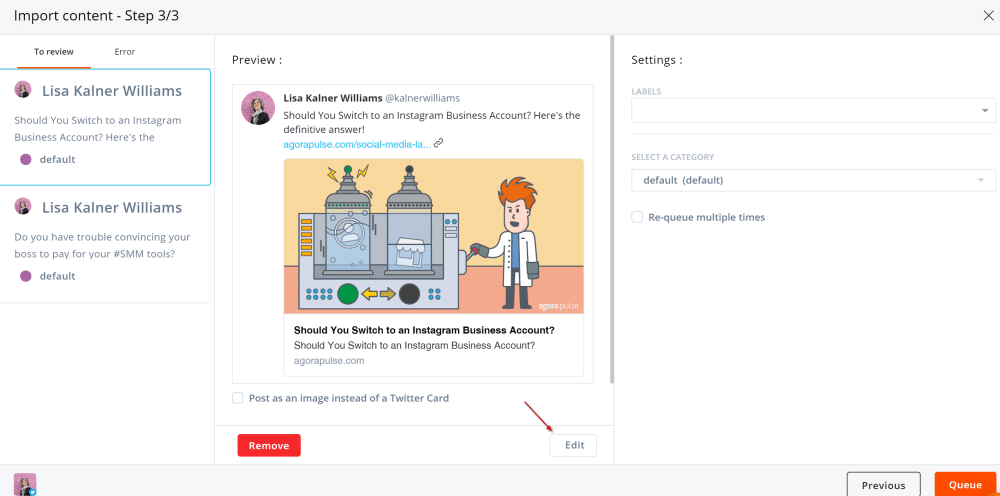
Task: Click the Edit button under the preview
Action: tap(574, 445)
